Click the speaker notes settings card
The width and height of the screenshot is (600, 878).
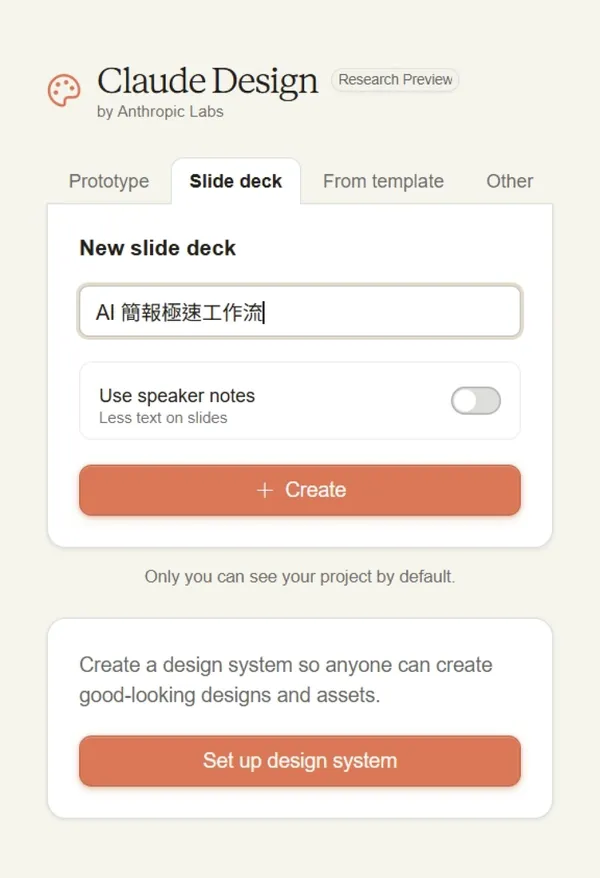(x=300, y=401)
